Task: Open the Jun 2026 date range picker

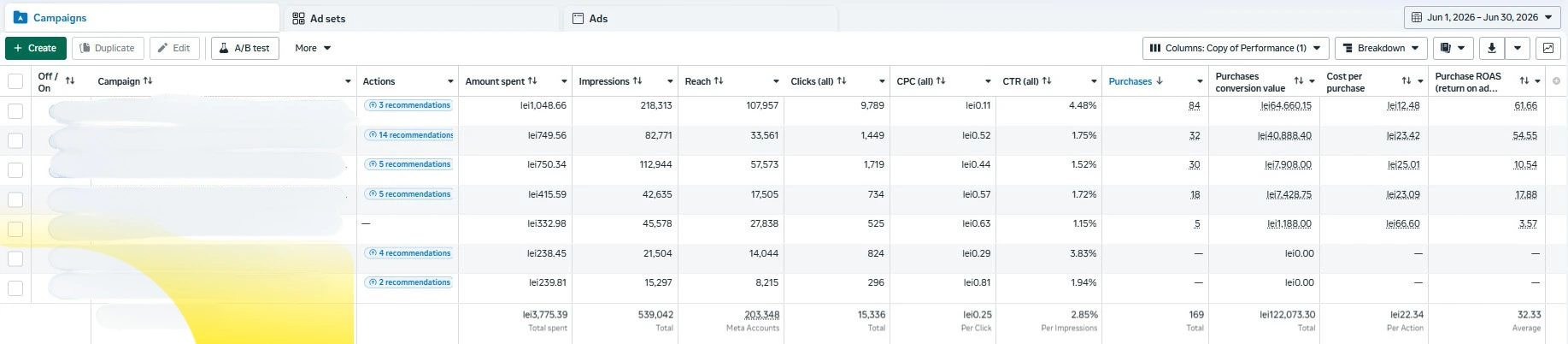Action: [1482, 17]
